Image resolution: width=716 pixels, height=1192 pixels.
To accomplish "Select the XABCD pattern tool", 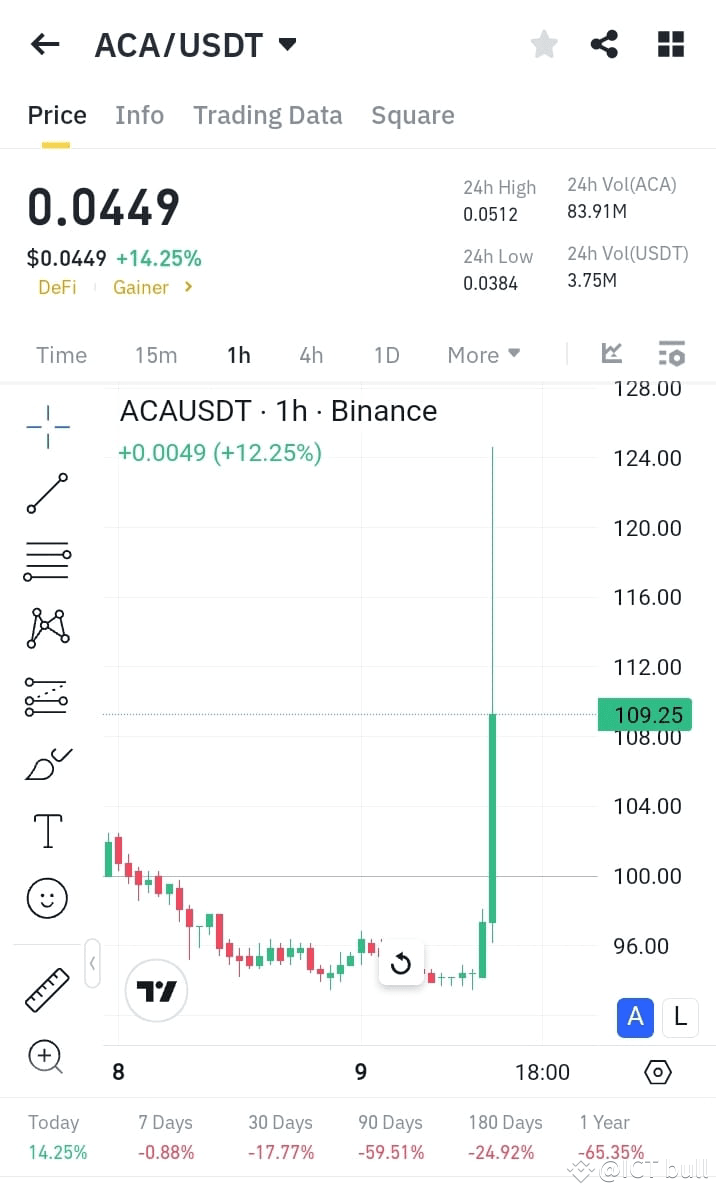I will point(47,628).
